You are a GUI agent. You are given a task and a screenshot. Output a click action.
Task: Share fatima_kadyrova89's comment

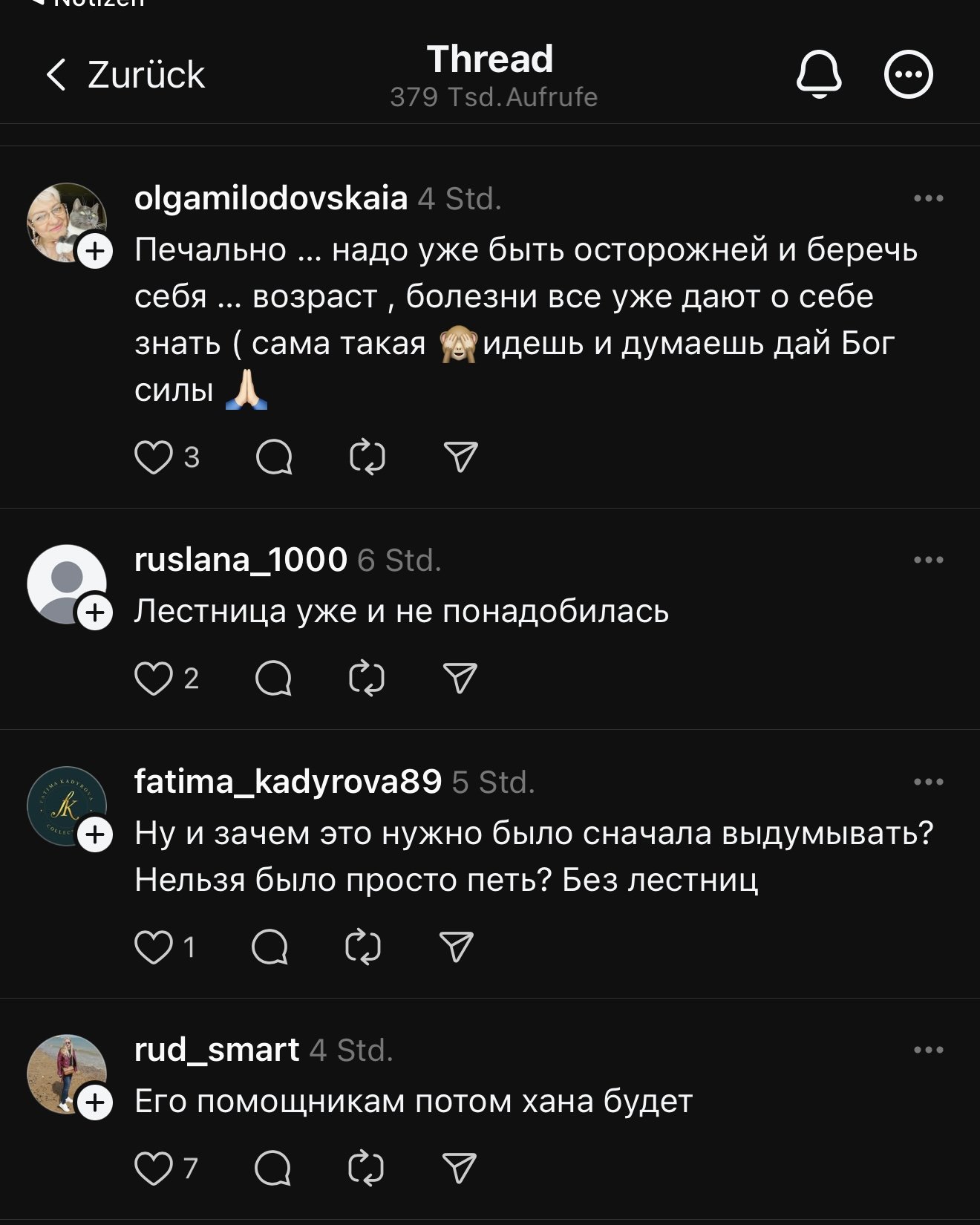(x=456, y=947)
